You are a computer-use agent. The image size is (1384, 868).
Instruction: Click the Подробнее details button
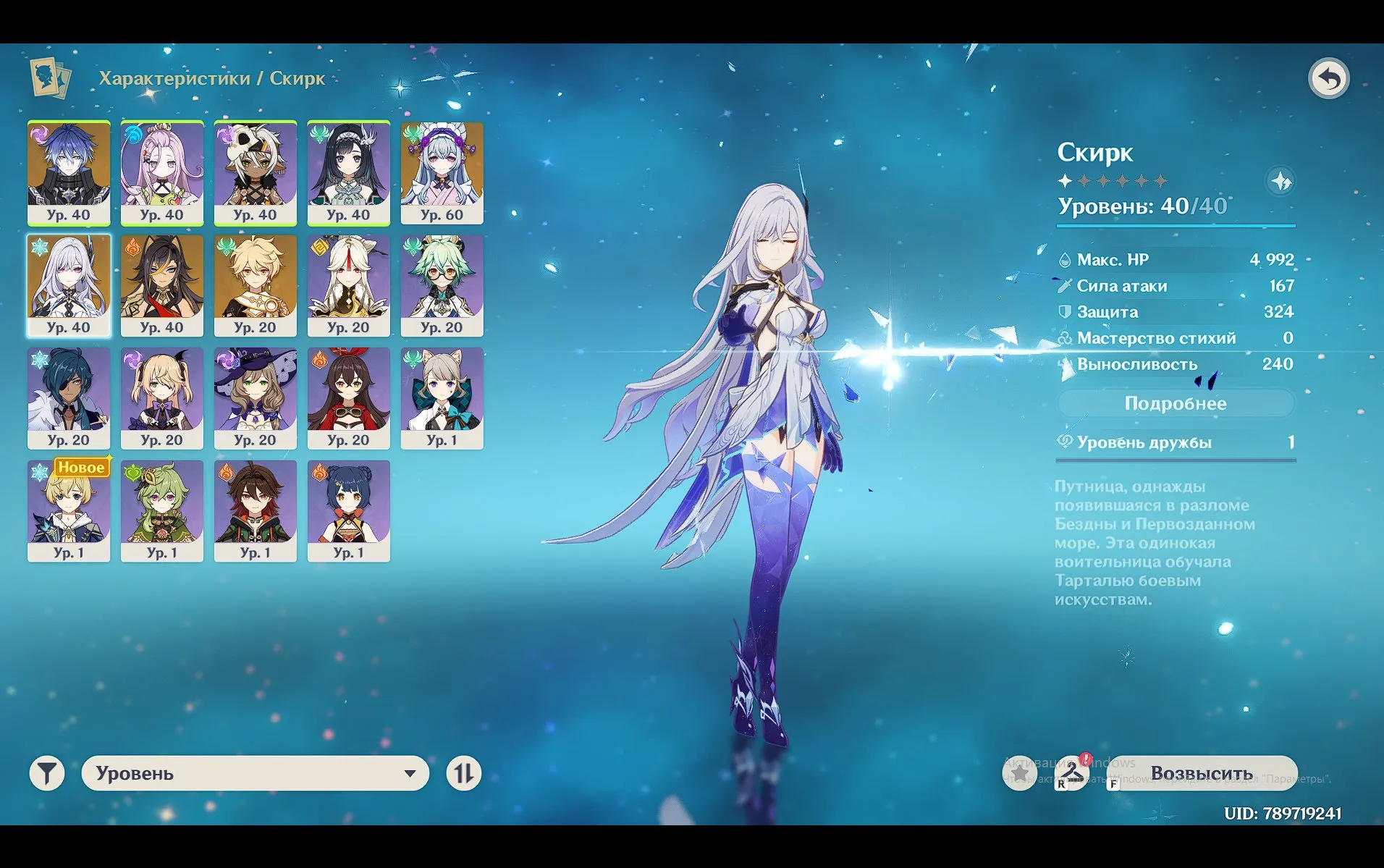click(1176, 403)
